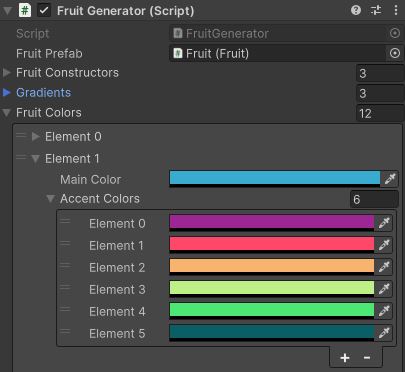Collapse the Fruit Generator component foldout
This screenshot has width=405, height=372.
pos(7,11)
